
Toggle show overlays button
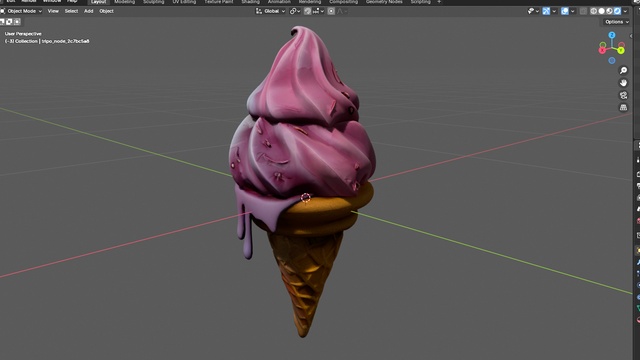pyautogui.click(x=565, y=11)
